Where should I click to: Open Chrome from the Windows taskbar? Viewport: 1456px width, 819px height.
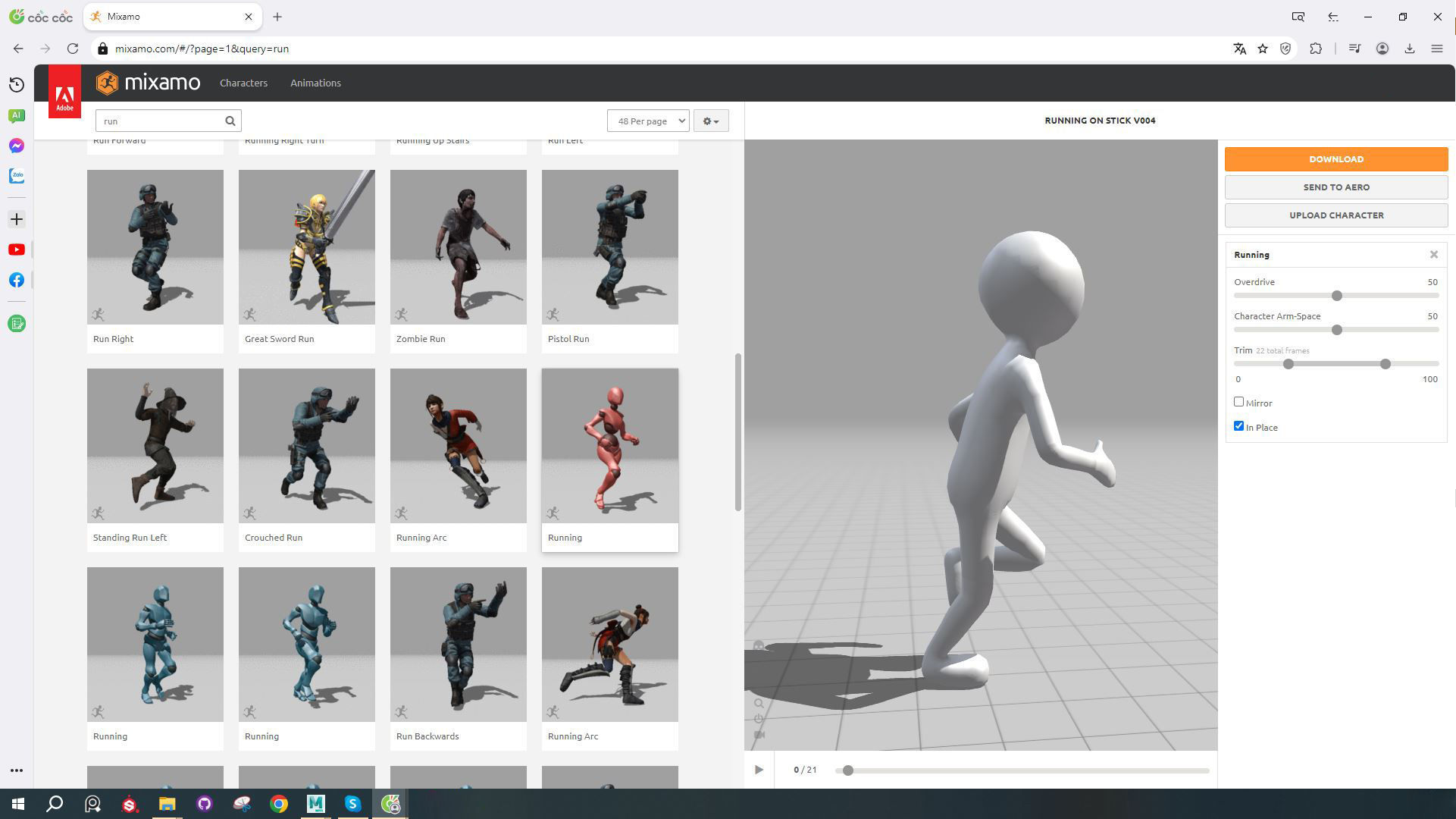(x=279, y=804)
